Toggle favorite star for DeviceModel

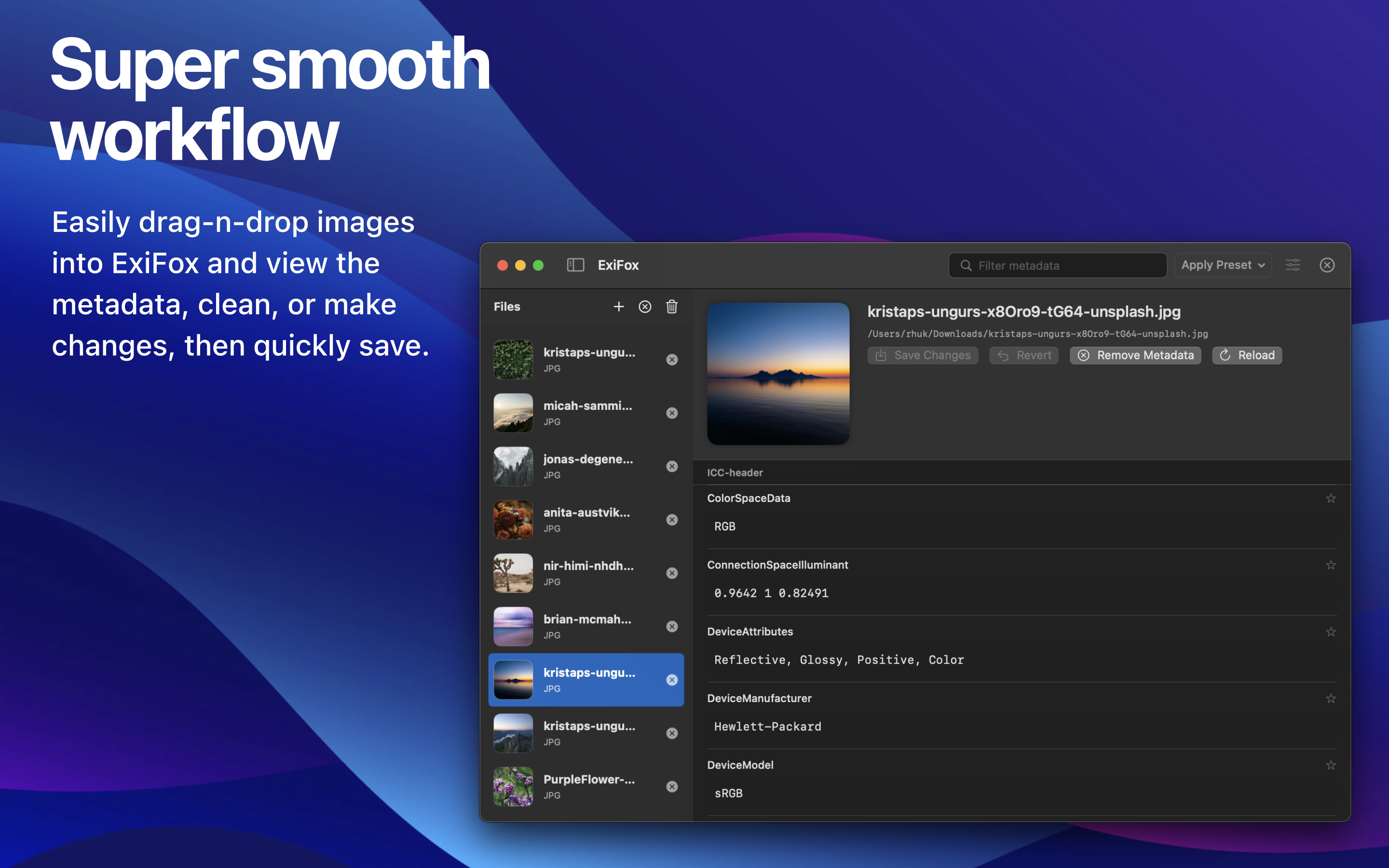coord(1331,765)
